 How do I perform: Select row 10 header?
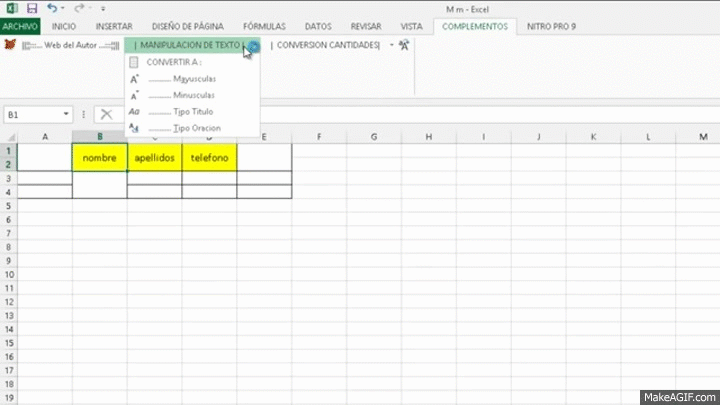point(8,275)
